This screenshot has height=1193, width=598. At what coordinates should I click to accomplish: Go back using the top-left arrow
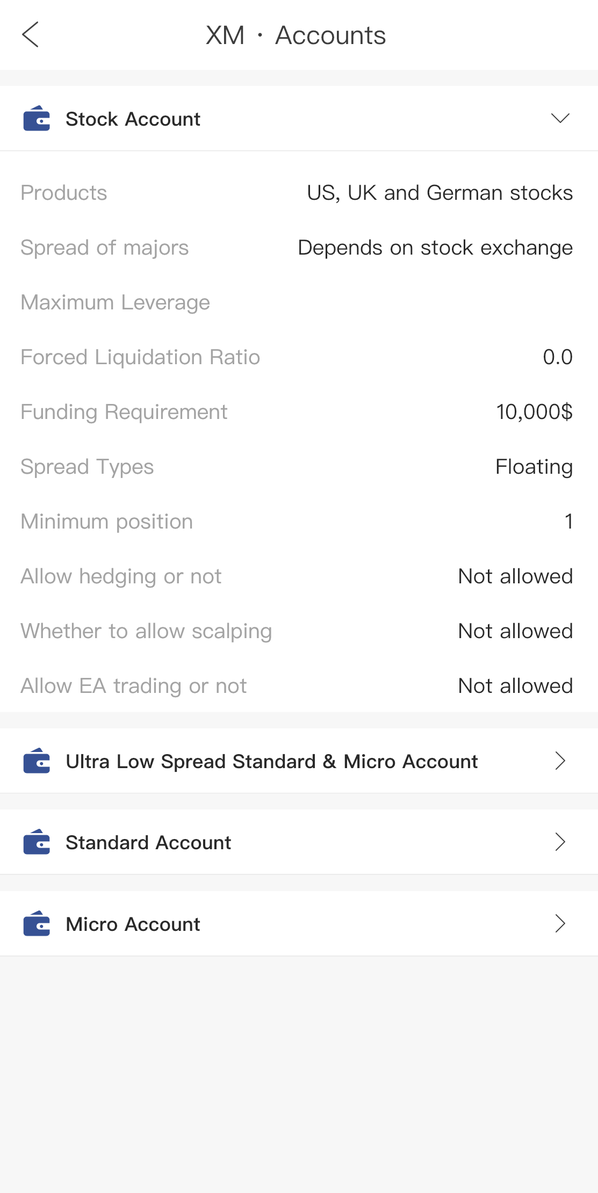(30, 35)
